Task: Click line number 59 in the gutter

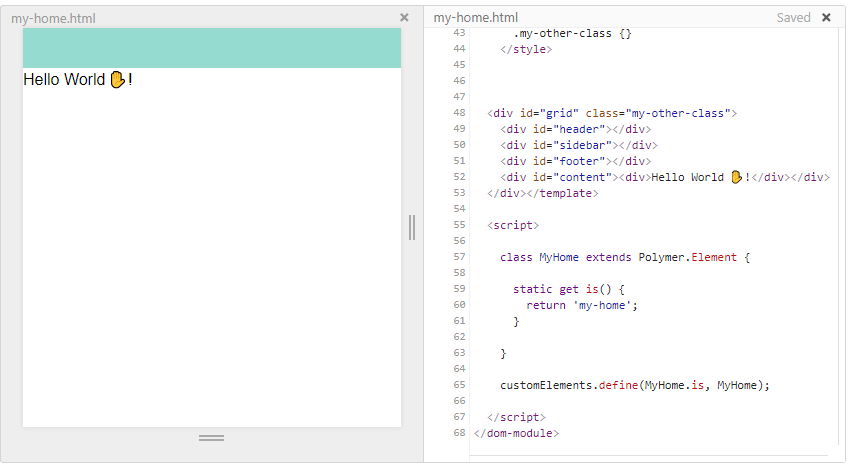Action: [459, 289]
